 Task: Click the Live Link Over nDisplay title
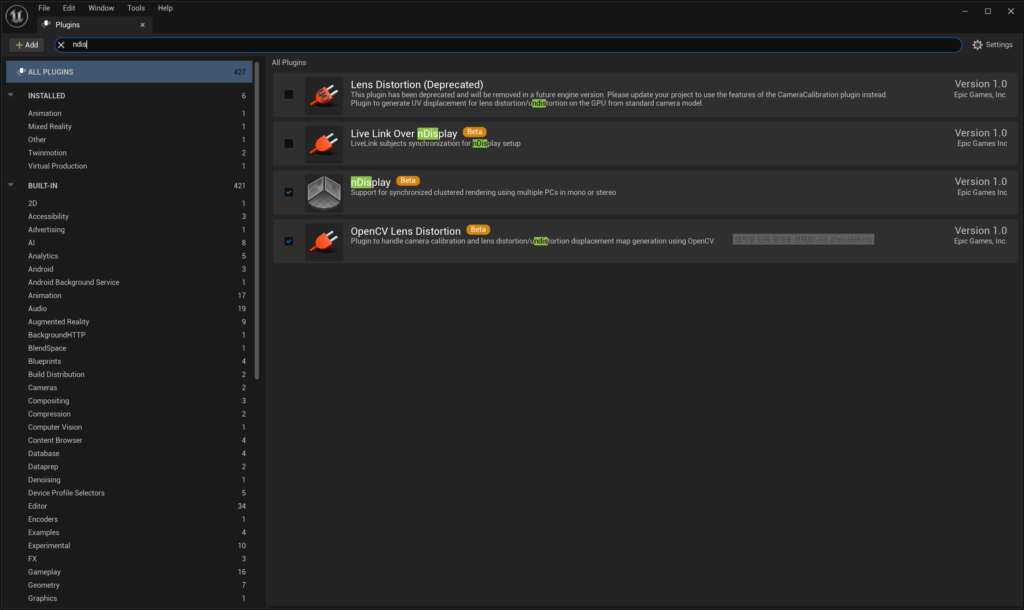404,133
